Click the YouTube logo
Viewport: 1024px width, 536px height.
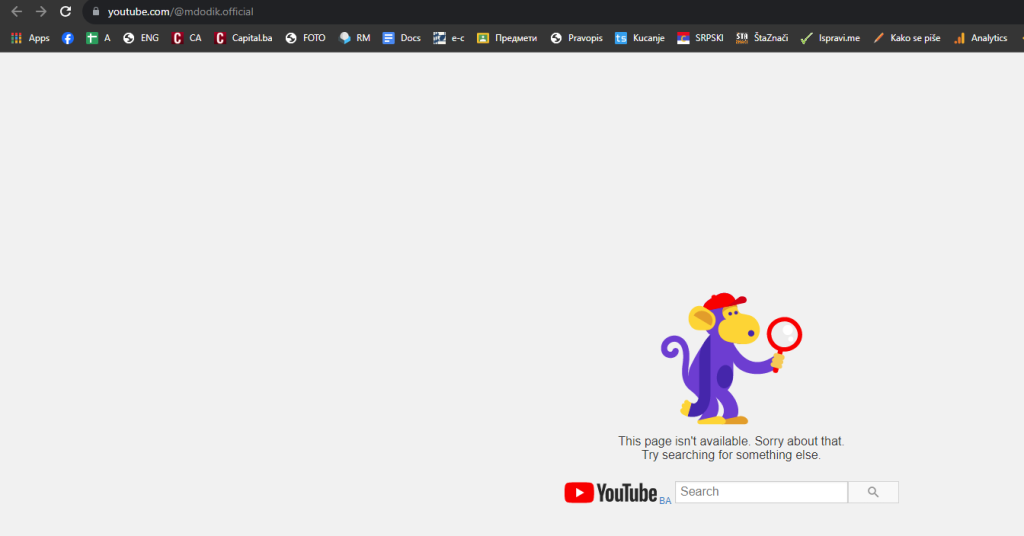click(x=611, y=493)
